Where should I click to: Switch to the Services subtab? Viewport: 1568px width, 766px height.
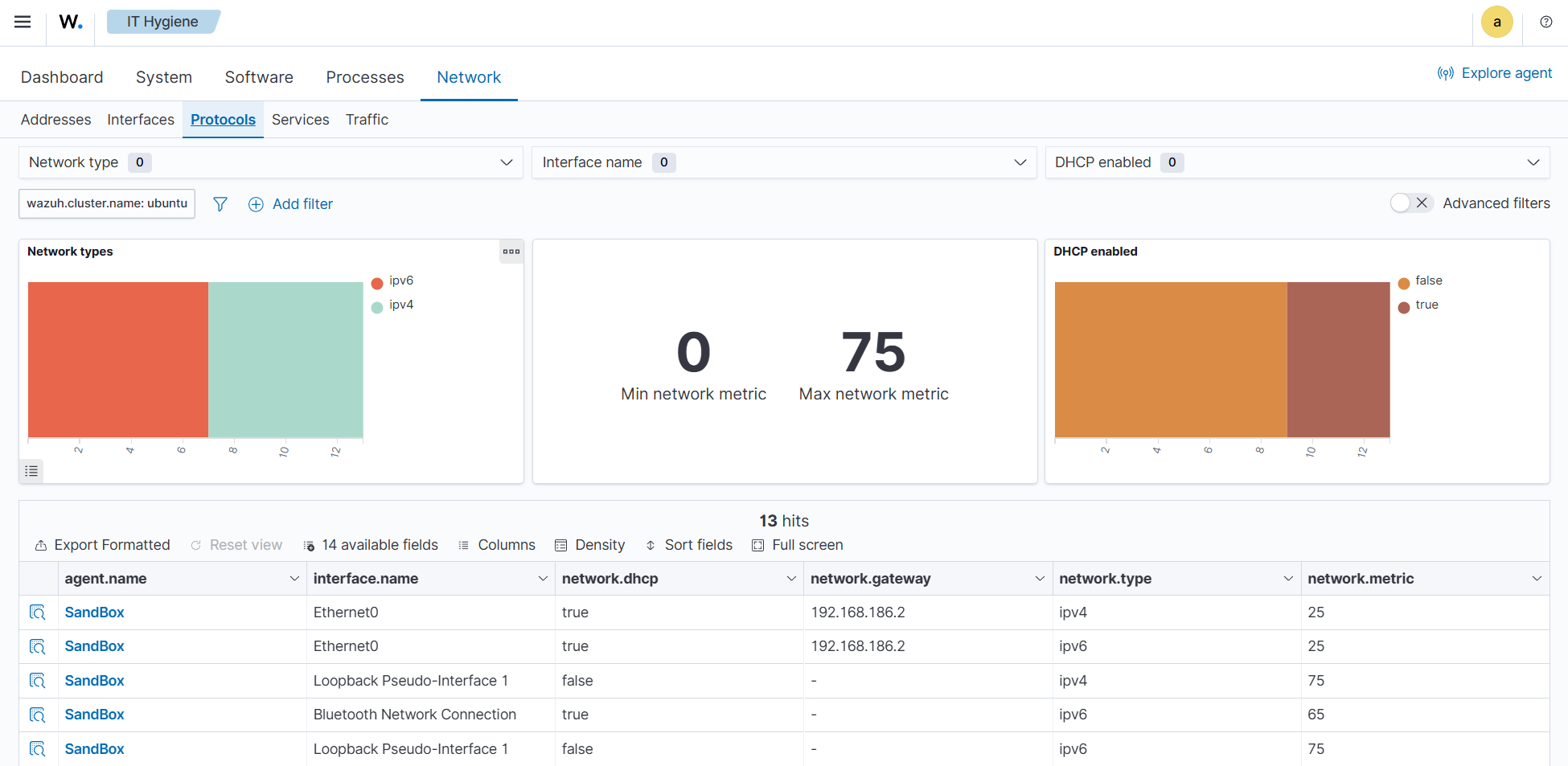pos(300,119)
